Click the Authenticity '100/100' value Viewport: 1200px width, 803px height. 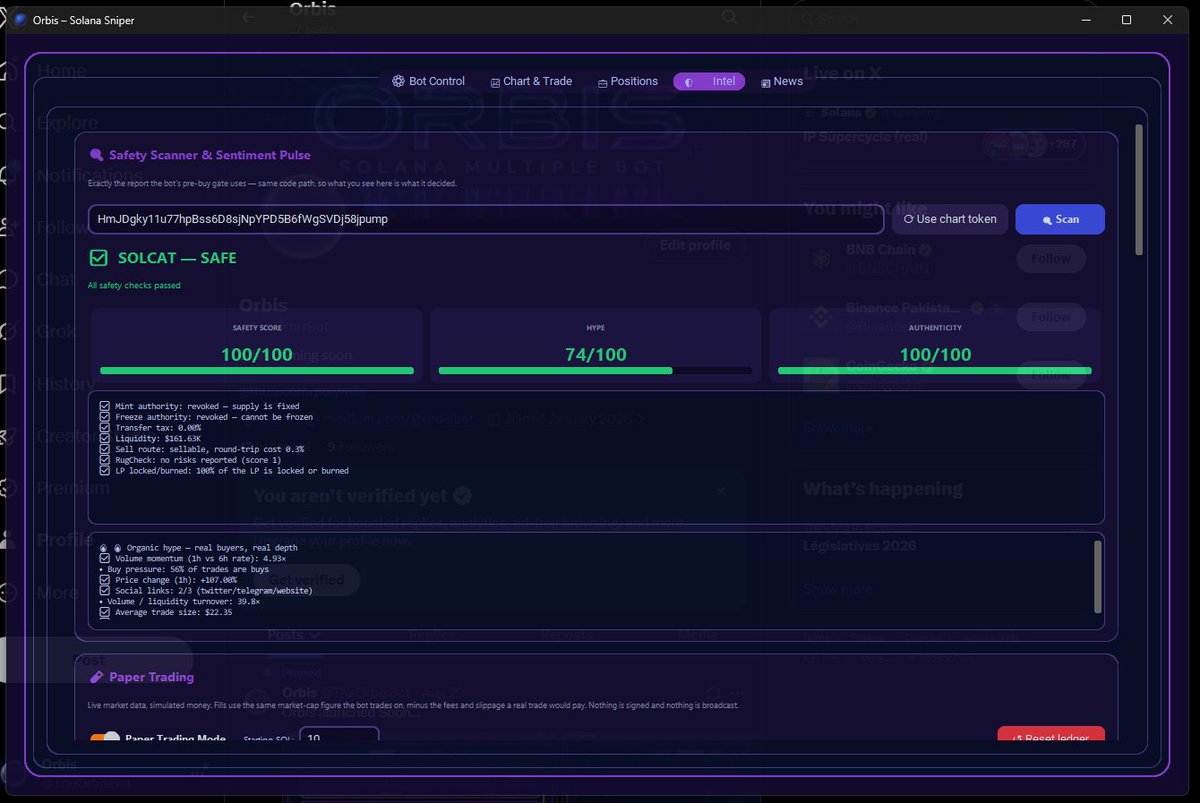point(935,355)
